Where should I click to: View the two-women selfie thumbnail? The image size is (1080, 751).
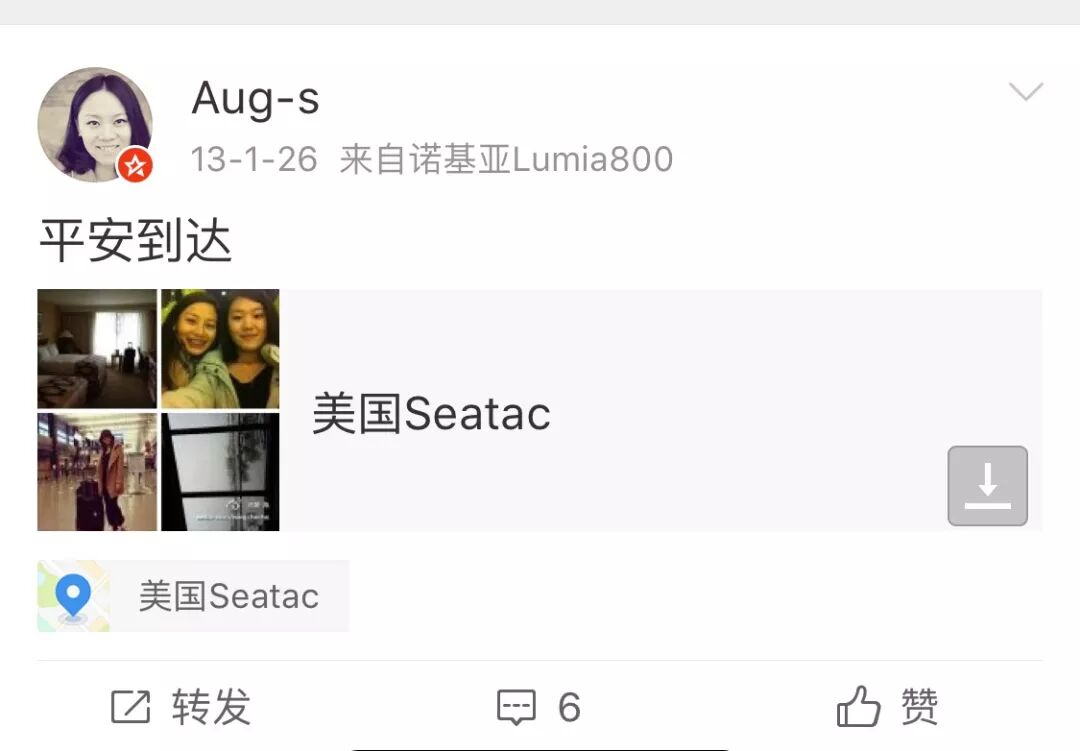220,349
